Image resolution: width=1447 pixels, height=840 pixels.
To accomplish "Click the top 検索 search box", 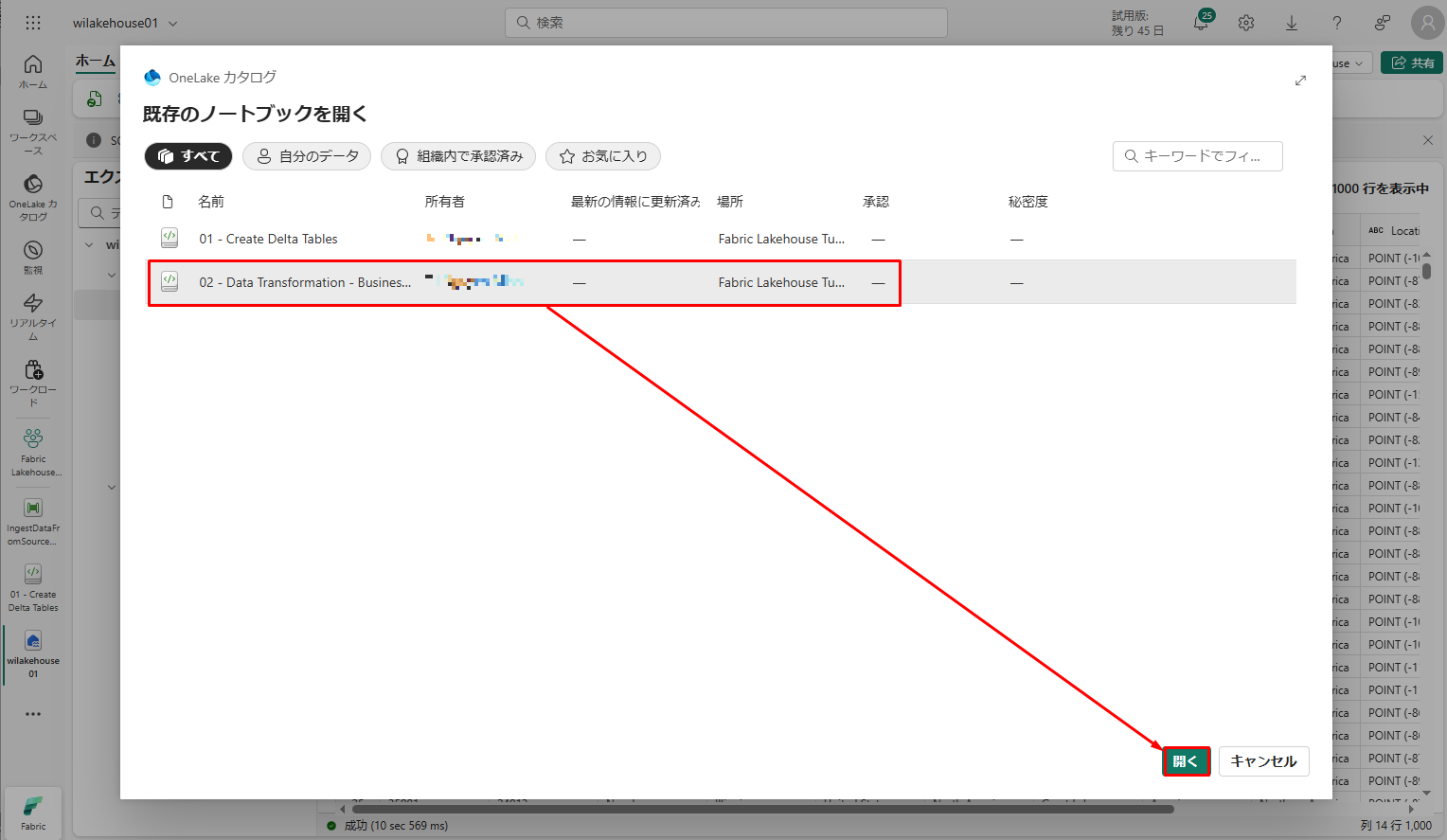I will point(726,23).
